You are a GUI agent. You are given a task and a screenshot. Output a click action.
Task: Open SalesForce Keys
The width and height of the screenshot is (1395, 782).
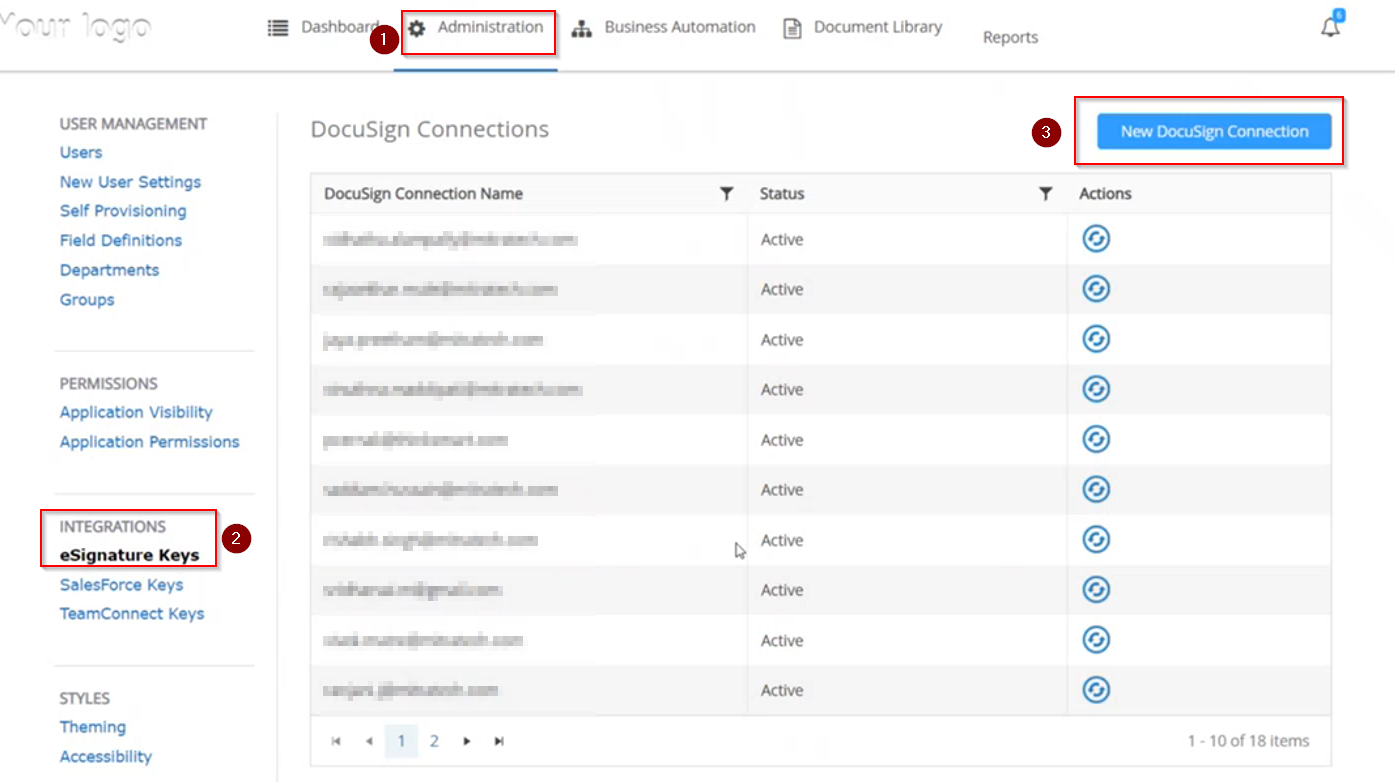pyautogui.click(x=121, y=585)
